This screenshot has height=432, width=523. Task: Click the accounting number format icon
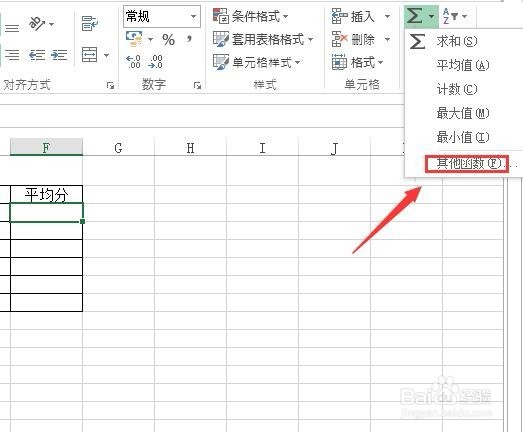pyautogui.click(x=134, y=39)
